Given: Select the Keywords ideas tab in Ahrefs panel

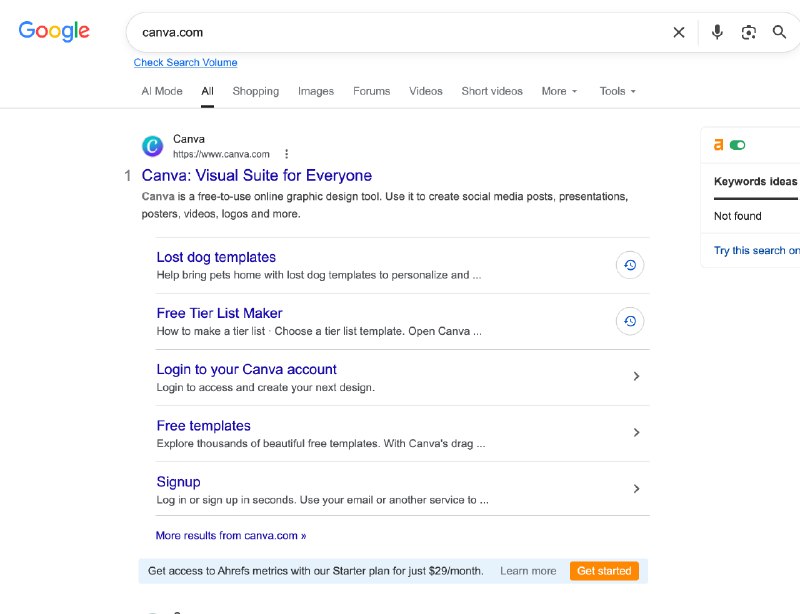Looking at the screenshot, I should 755,182.
